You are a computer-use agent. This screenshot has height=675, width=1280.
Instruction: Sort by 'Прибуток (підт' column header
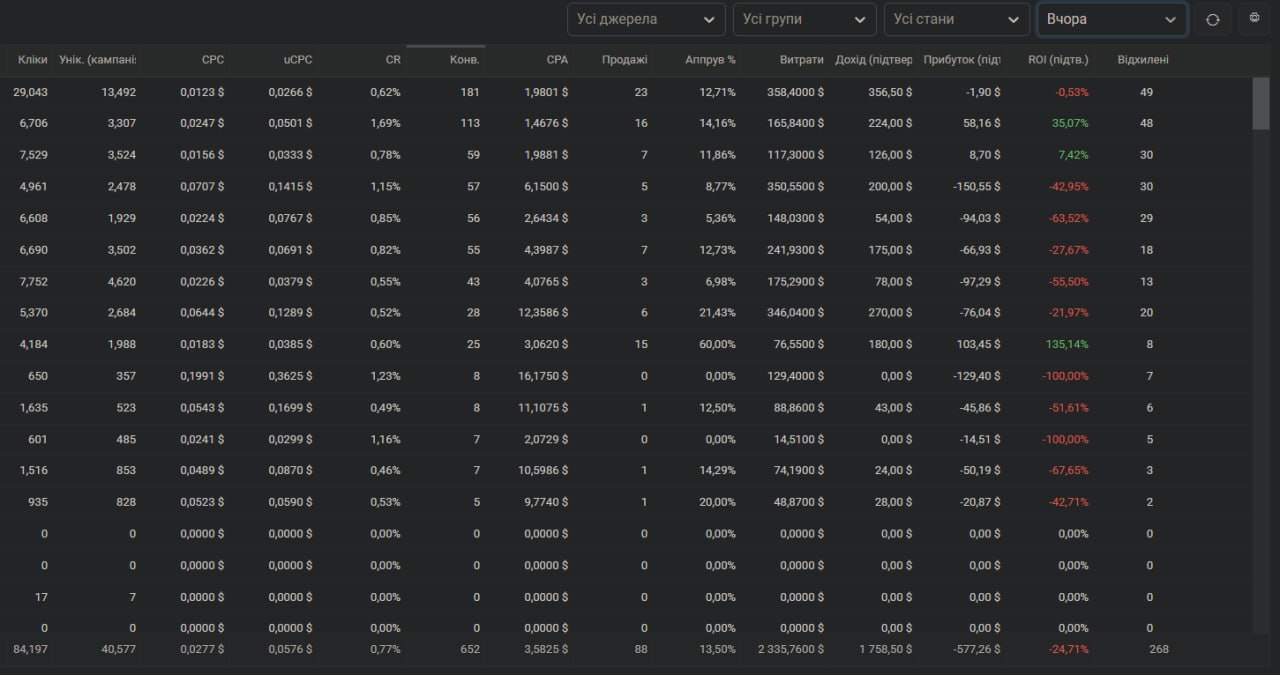[962, 60]
